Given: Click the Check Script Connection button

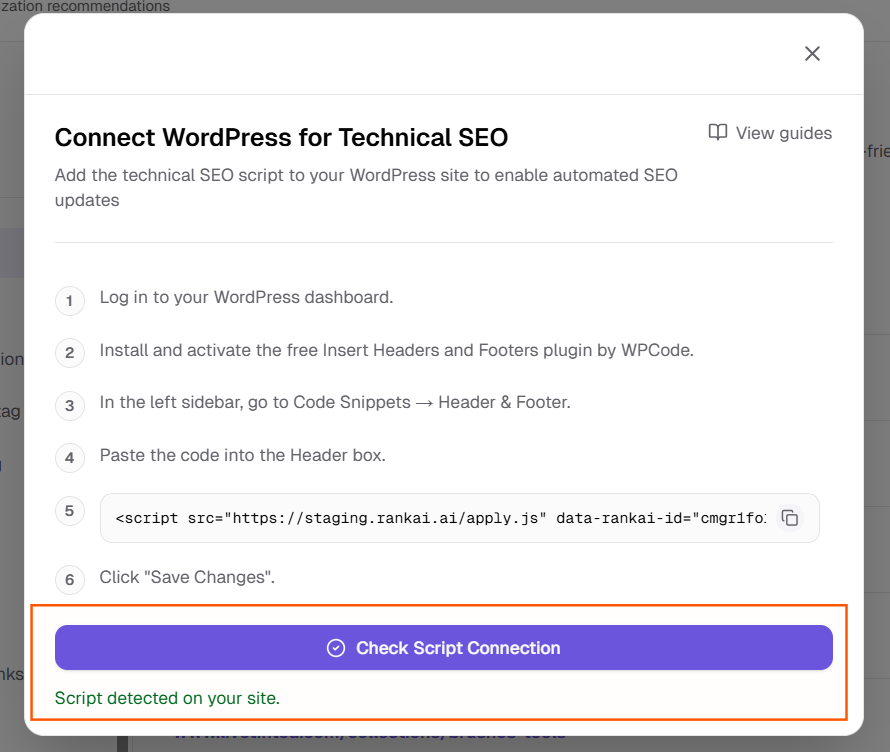Looking at the screenshot, I should [x=444, y=647].
